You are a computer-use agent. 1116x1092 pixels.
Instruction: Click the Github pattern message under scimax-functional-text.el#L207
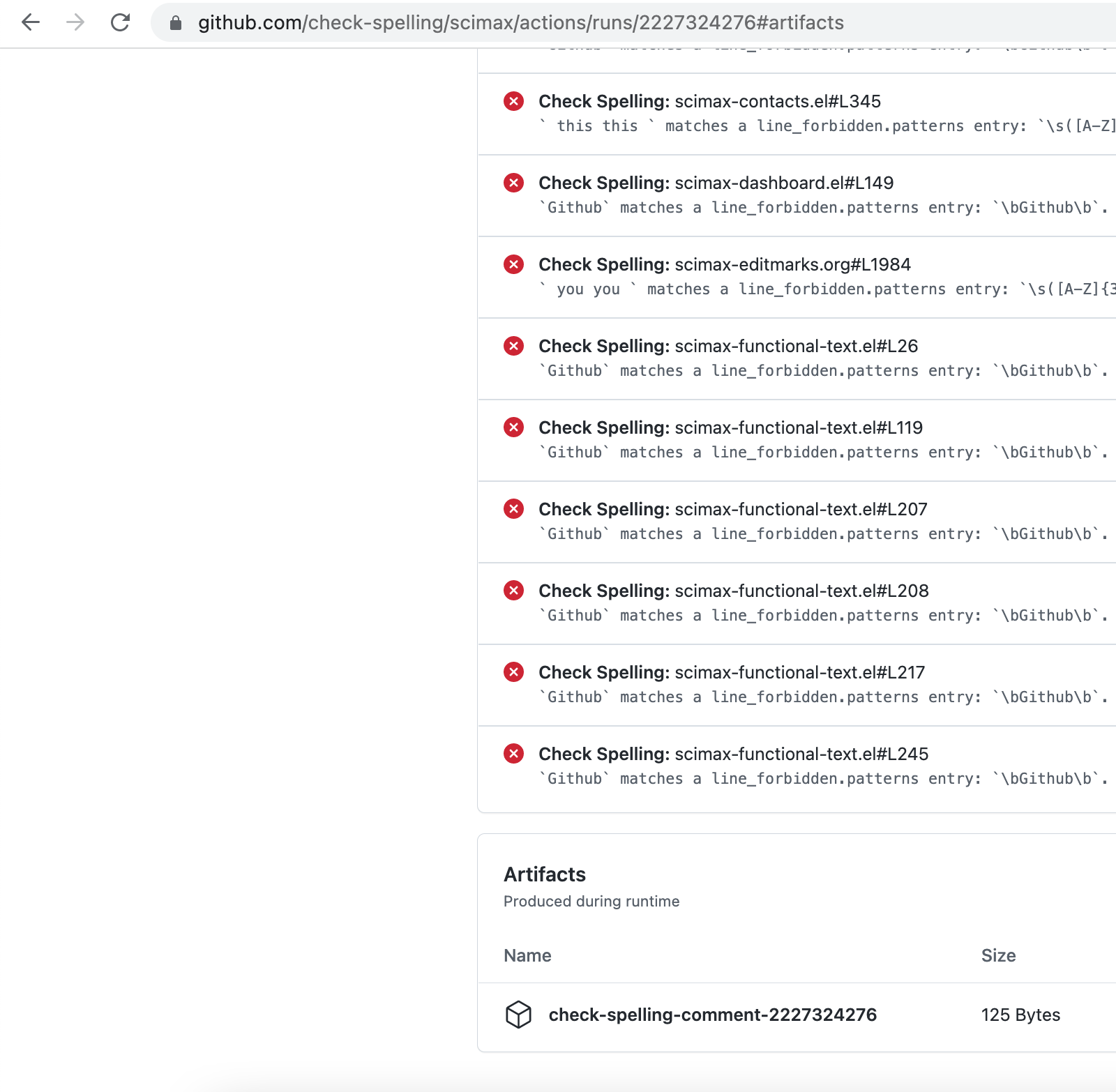coord(823,534)
